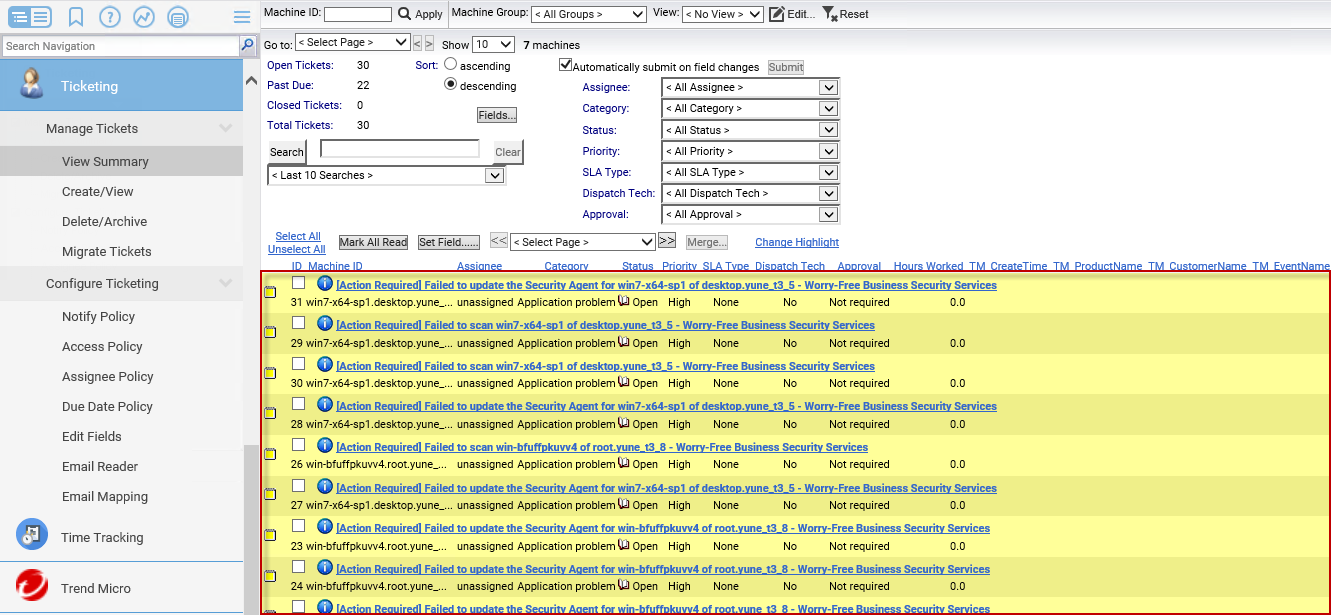Screen dimensions: 1331x615
Task: Click the magnifier icon beside Search Navigation
Action: (x=247, y=46)
